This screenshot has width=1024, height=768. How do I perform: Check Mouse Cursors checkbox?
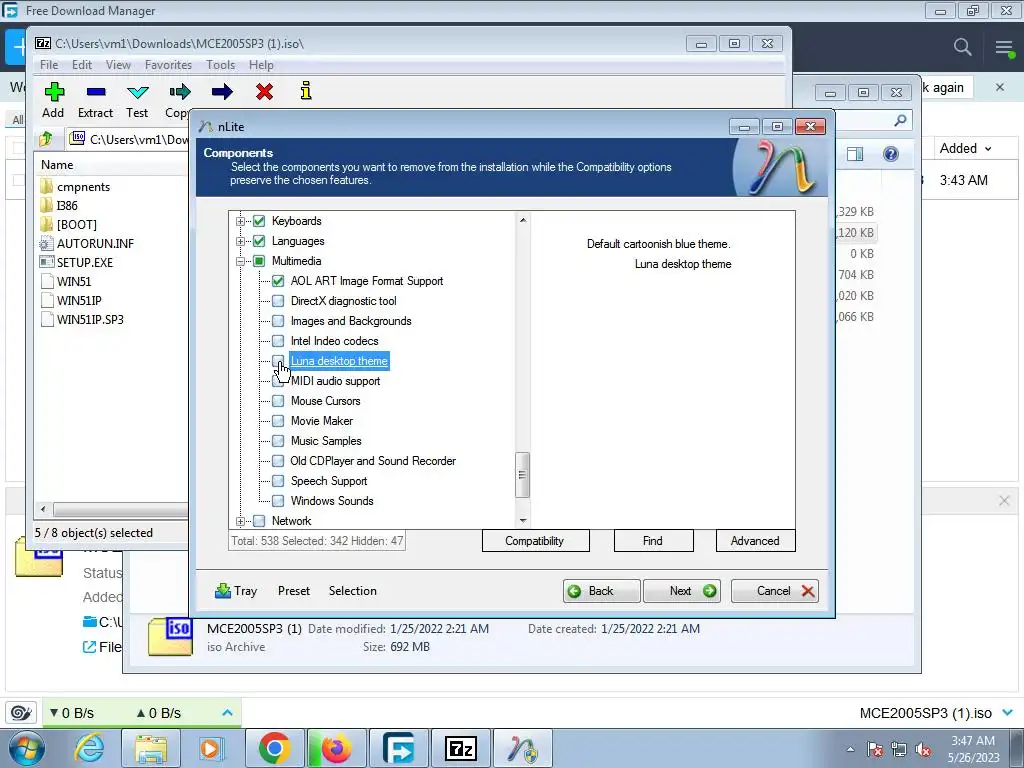click(x=278, y=401)
